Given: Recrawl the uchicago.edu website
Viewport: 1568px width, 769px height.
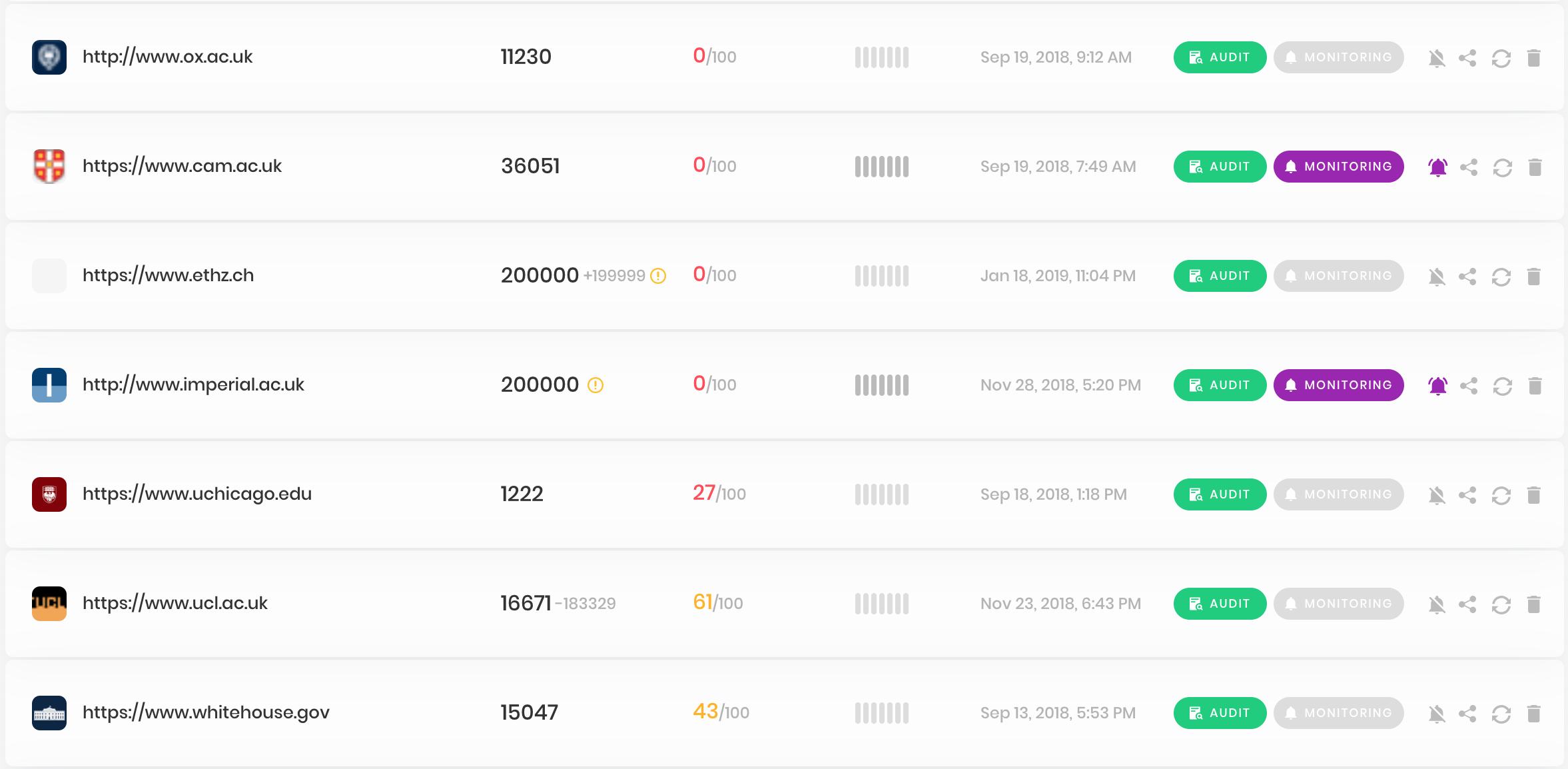Looking at the screenshot, I should point(1501,495).
